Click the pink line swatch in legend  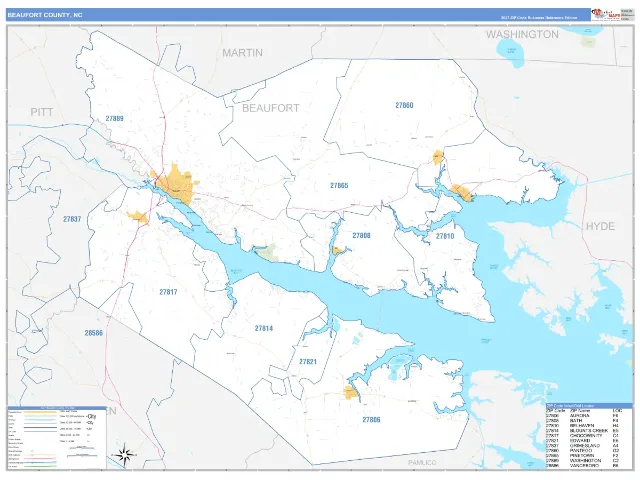[40, 458]
